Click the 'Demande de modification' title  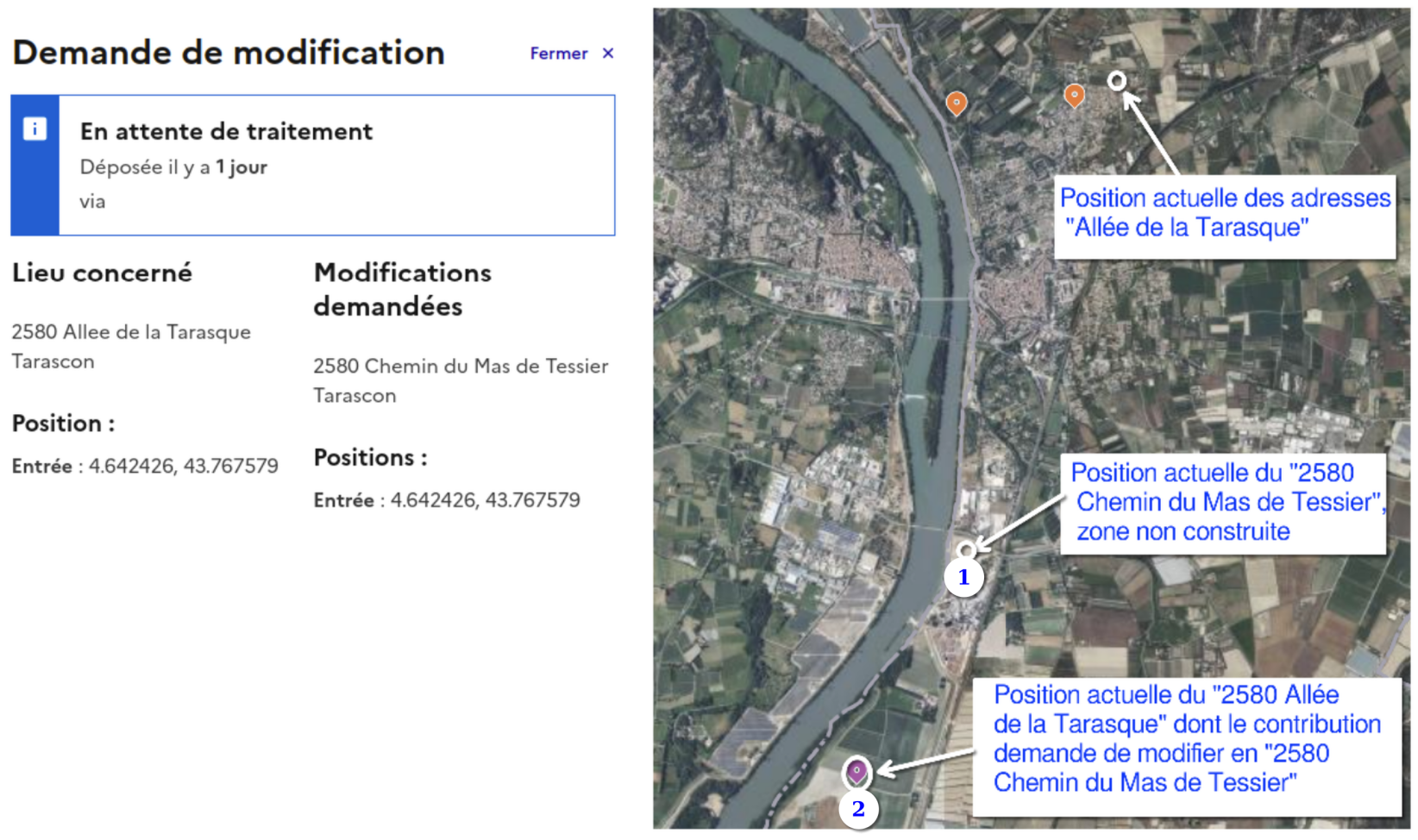(229, 53)
